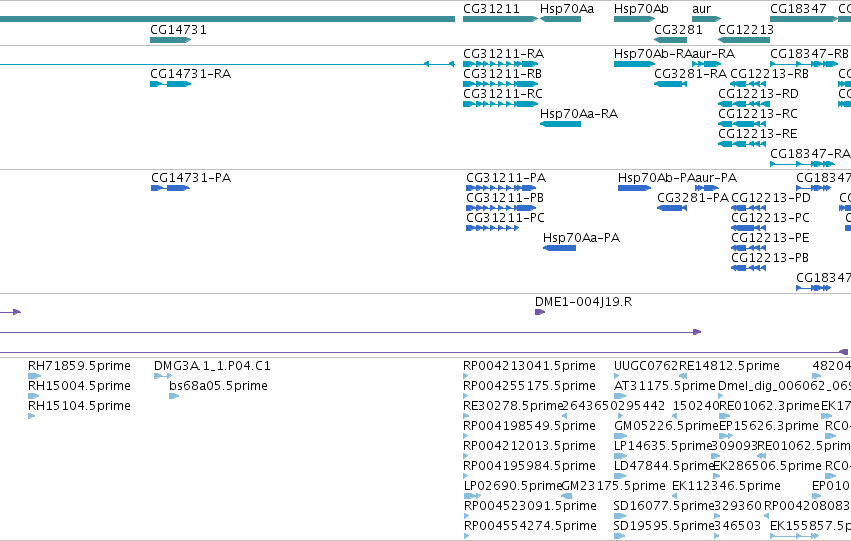Click the CG12213-PD protein label
The image size is (851, 541).
coord(771,198)
